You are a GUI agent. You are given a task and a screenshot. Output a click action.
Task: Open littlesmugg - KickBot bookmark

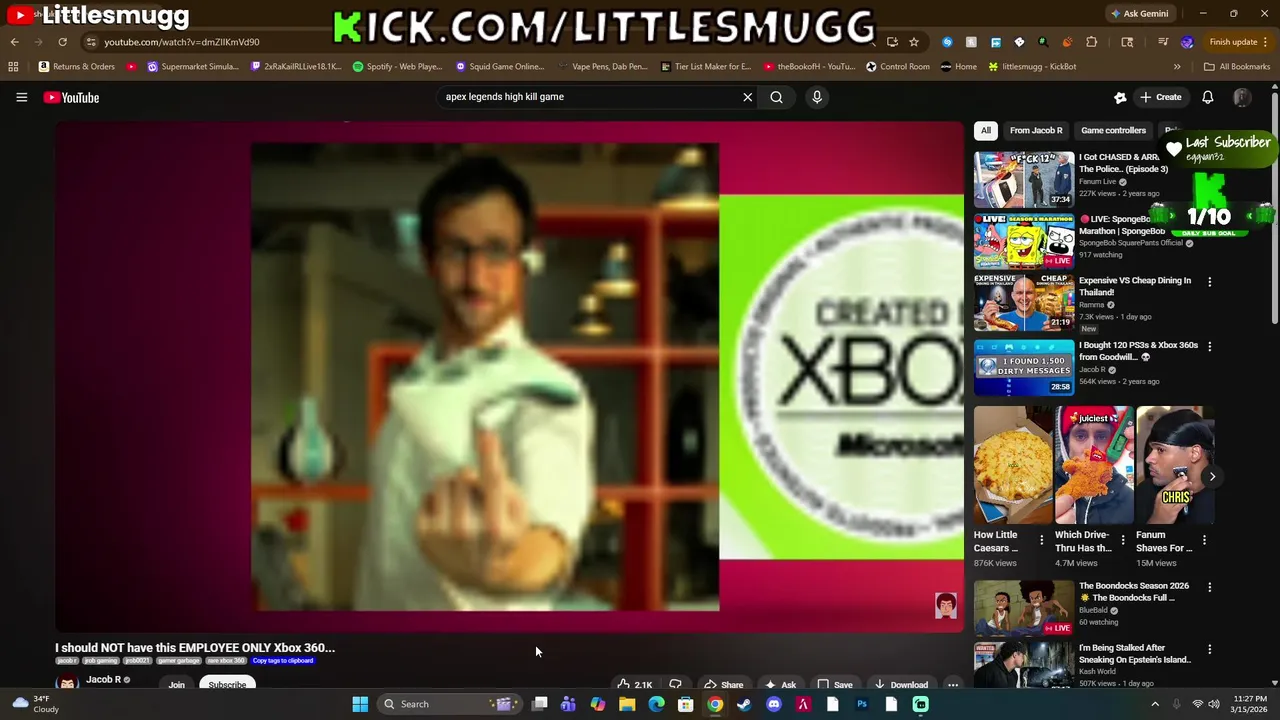click(x=1032, y=66)
